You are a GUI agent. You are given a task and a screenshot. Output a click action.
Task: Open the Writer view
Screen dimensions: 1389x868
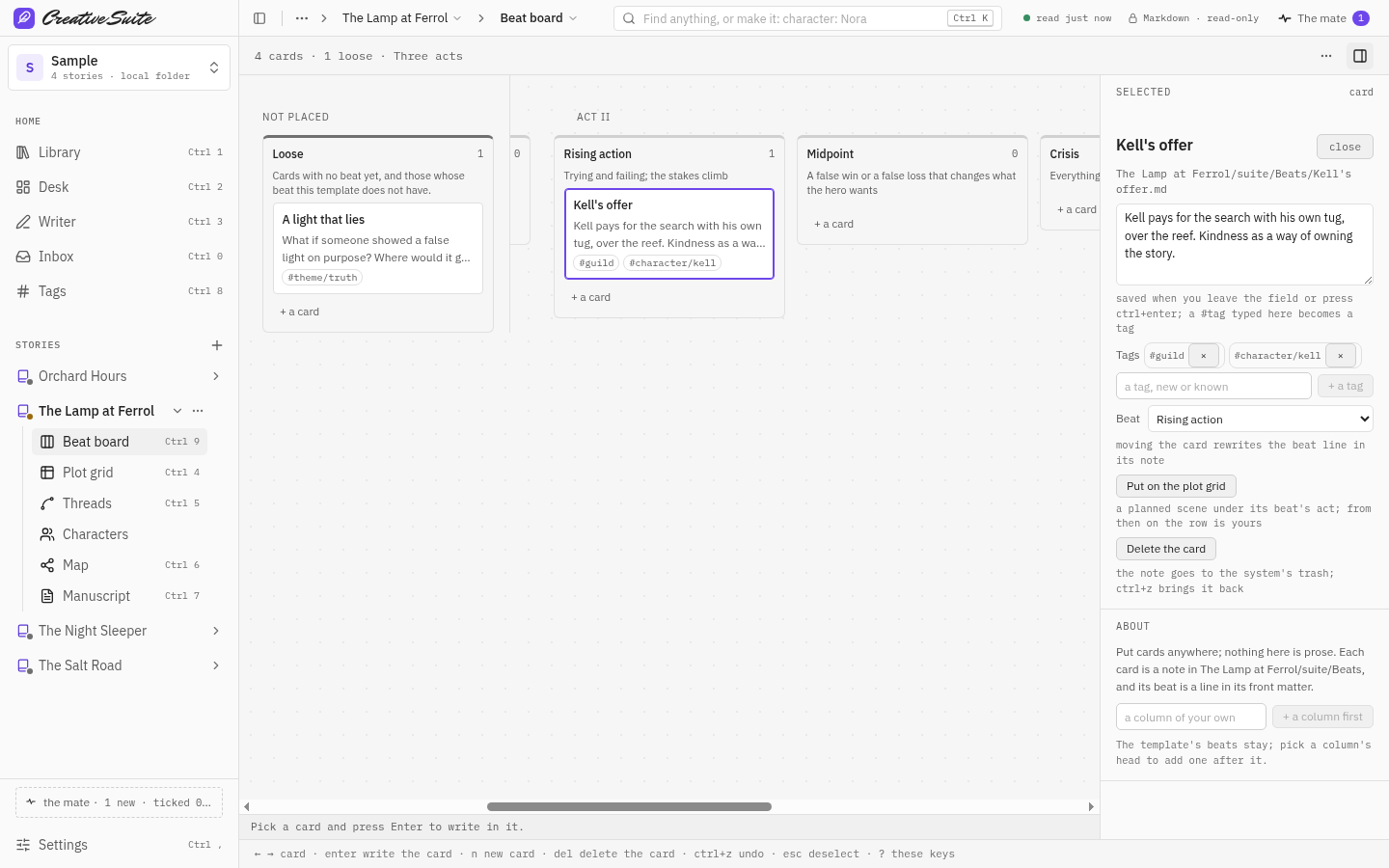(x=119, y=222)
